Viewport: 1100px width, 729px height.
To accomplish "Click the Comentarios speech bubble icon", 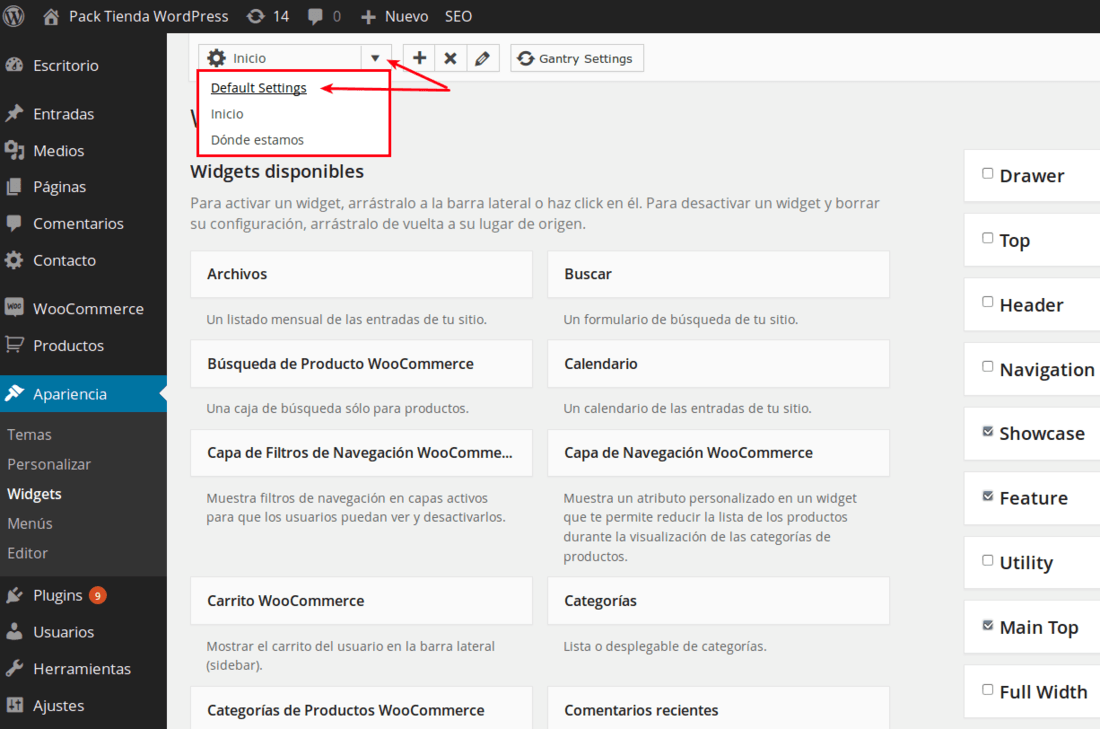I will (x=14, y=223).
